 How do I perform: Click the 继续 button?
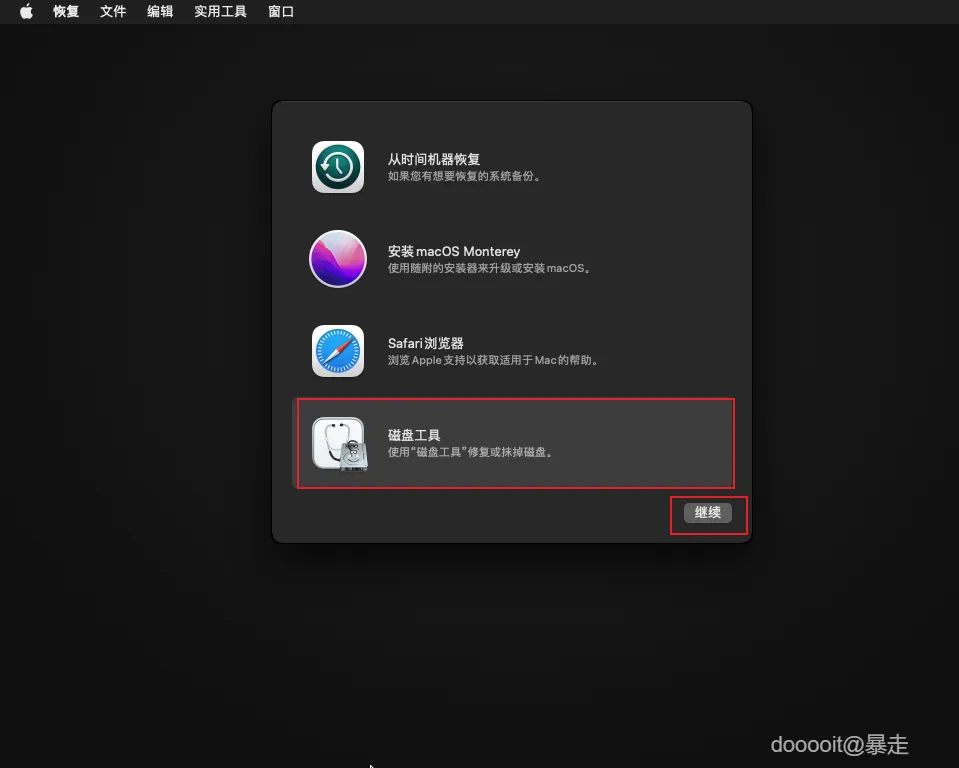pos(708,512)
